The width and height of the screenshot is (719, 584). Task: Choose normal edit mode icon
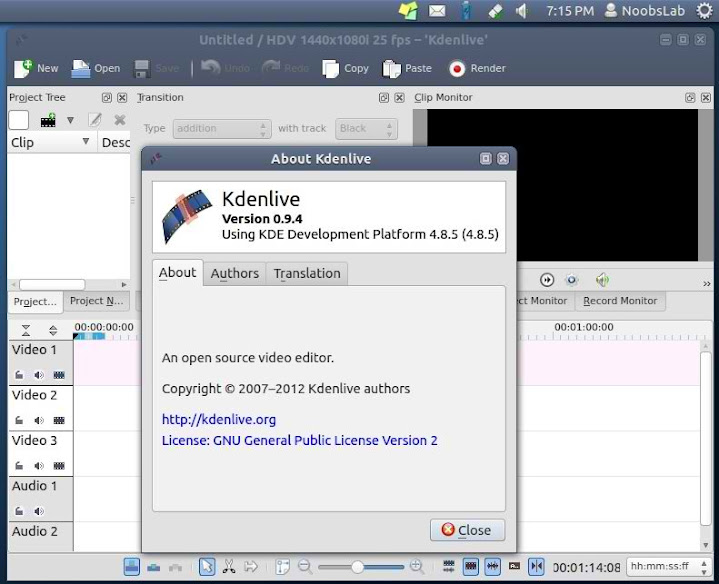pos(132,567)
